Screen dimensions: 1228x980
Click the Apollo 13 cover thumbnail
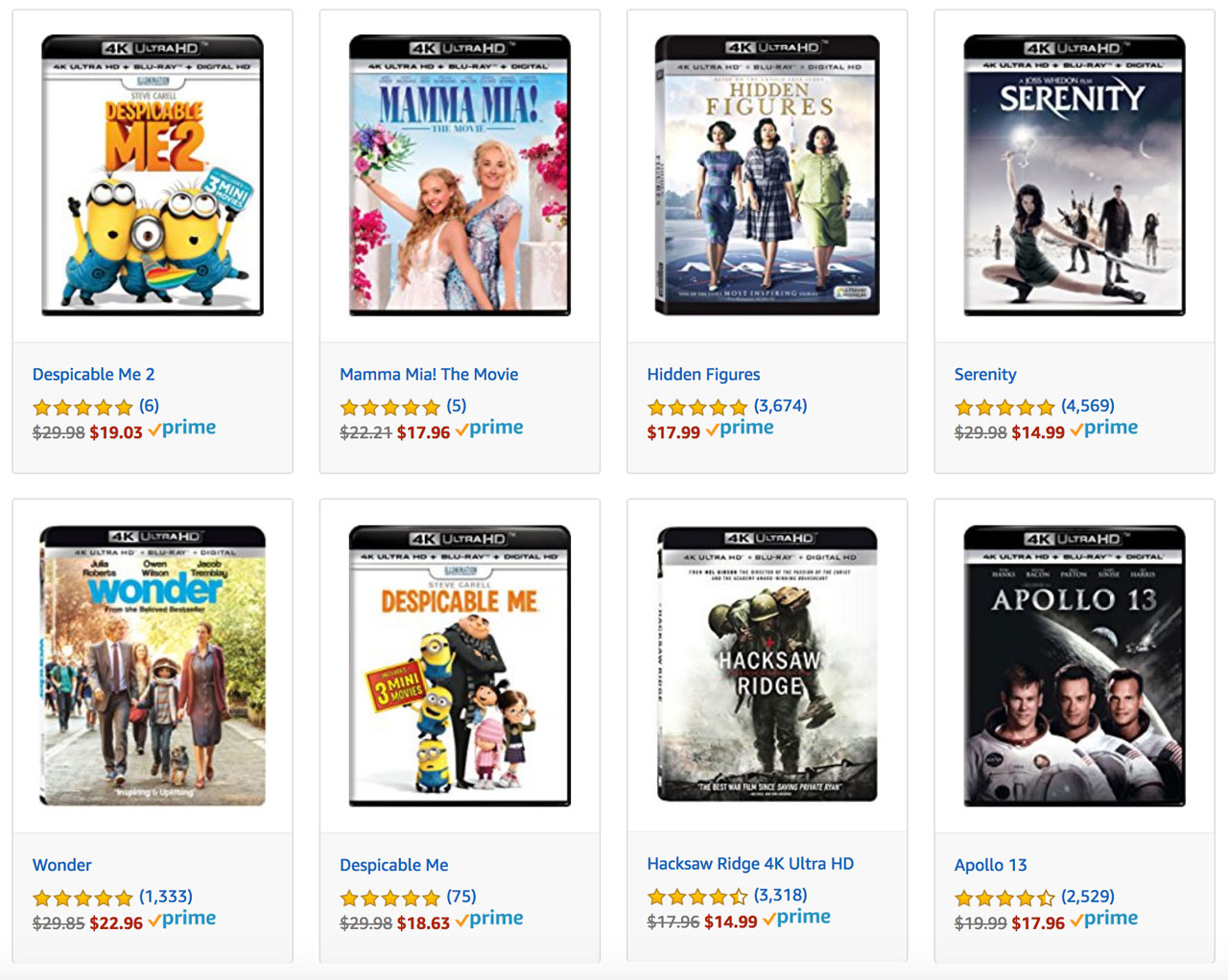[x=1074, y=665]
